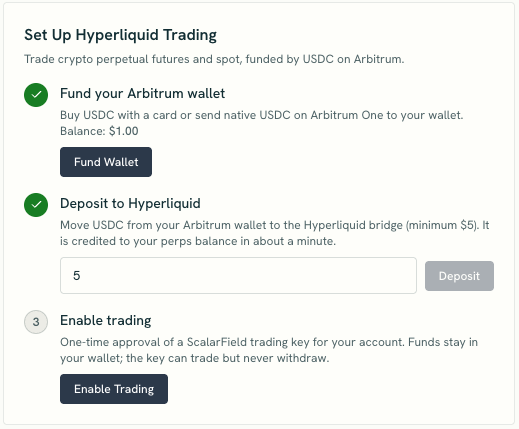Click the Buy USDC with a card description
This screenshot has height=429, width=519.
coord(262,115)
